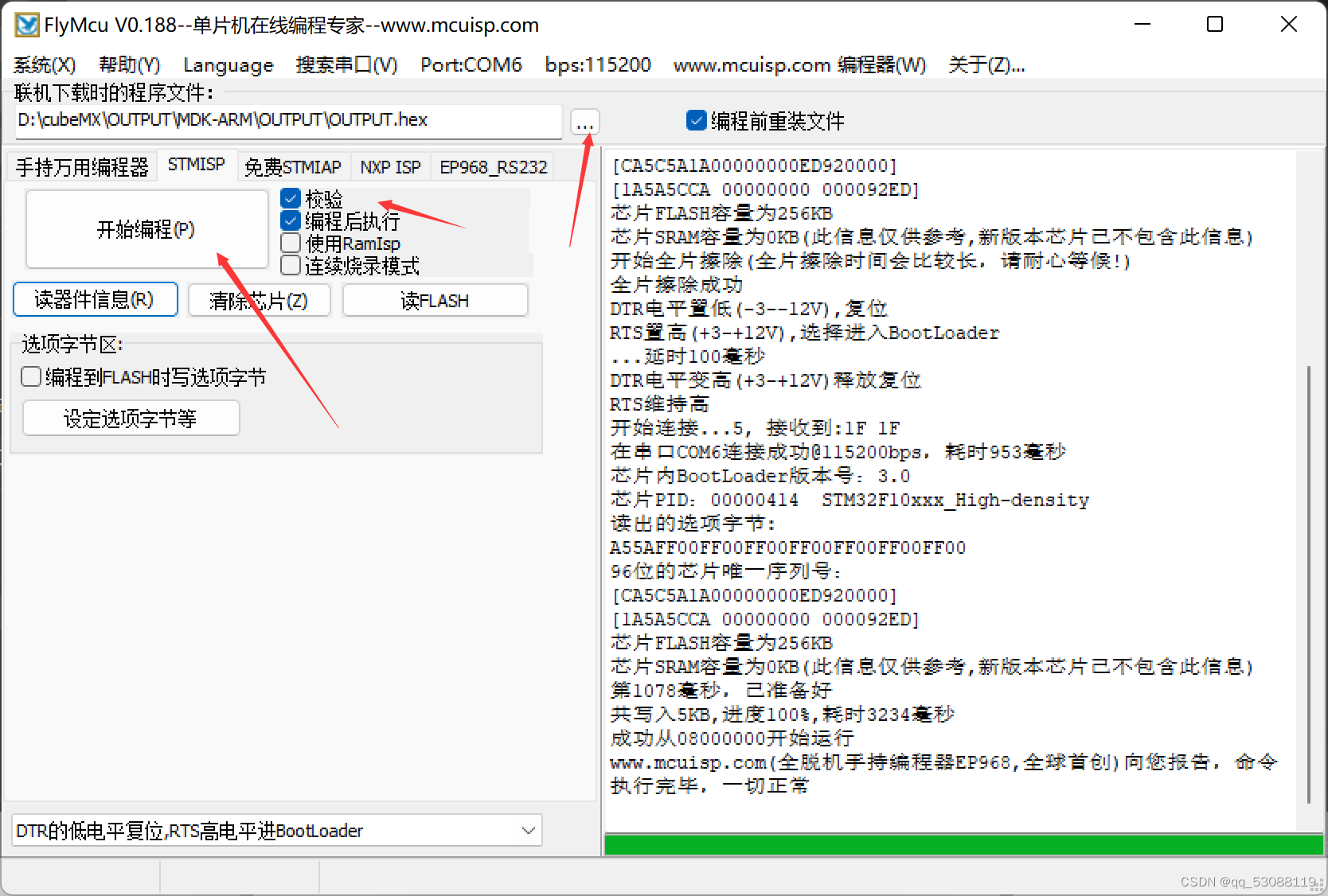Switch to STMISP tab

click(196, 165)
